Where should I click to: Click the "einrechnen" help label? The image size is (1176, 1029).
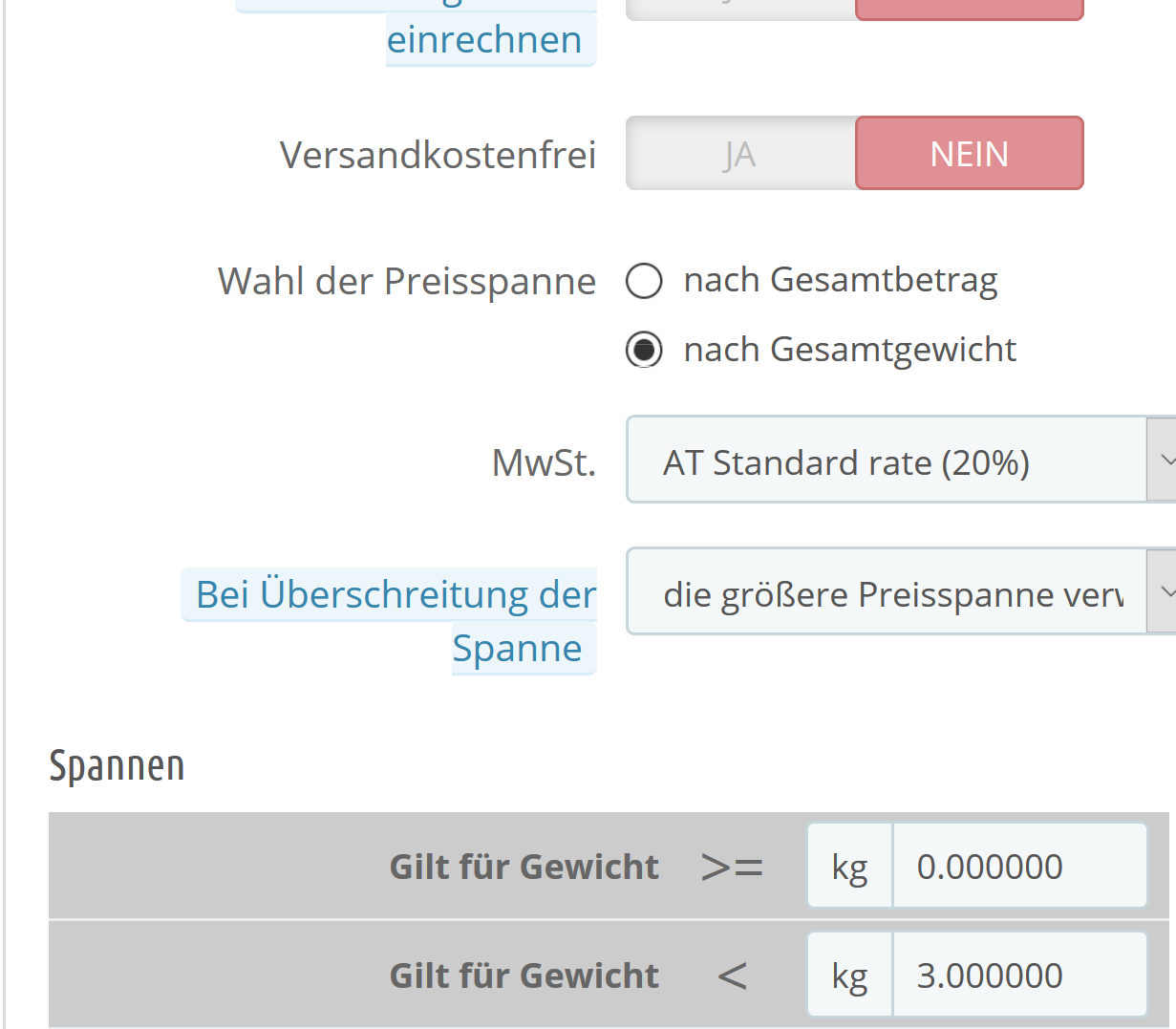(x=484, y=40)
